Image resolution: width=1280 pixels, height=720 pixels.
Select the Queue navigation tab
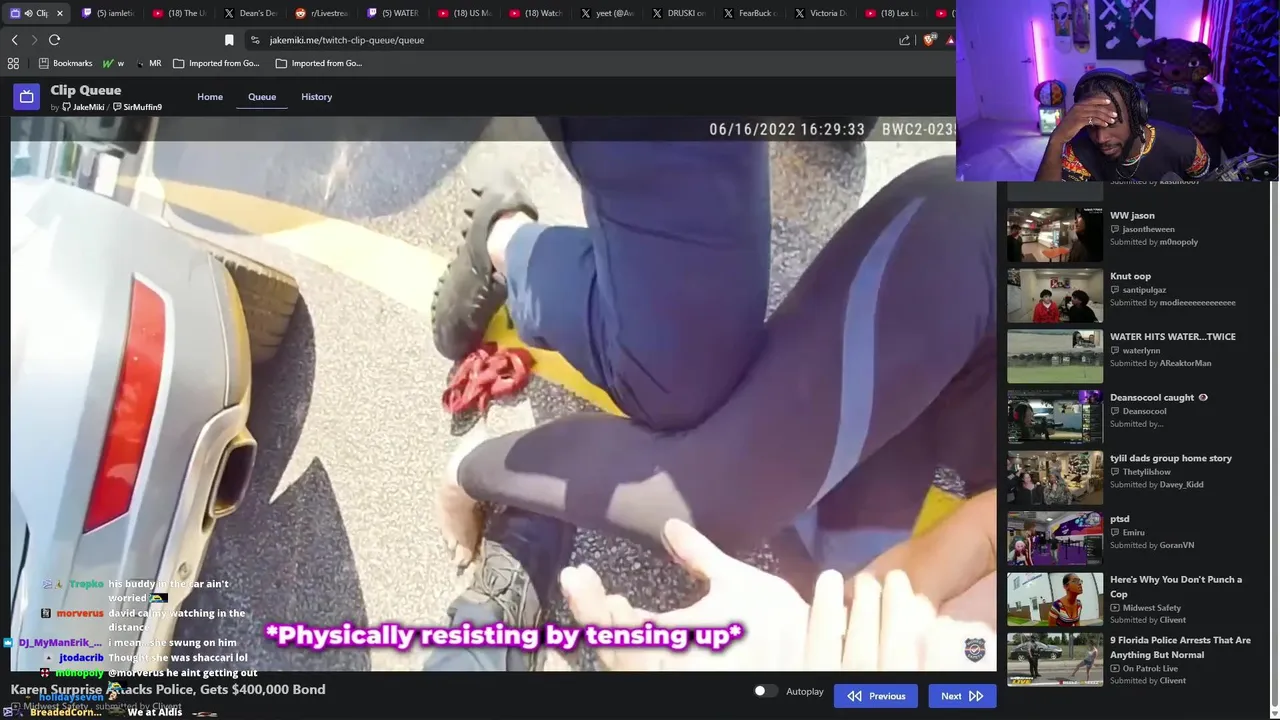tap(262, 97)
